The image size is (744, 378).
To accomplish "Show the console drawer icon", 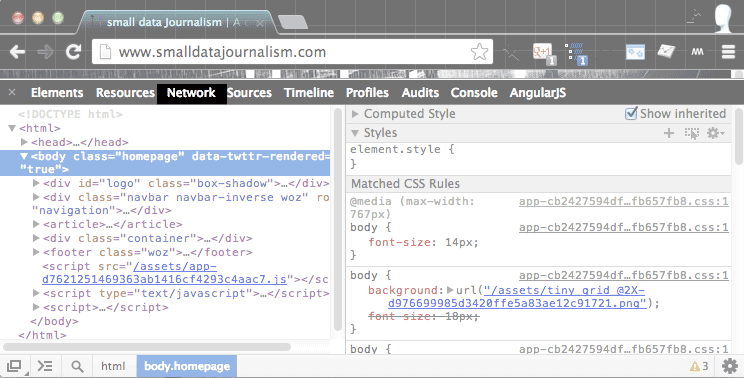I will (45, 366).
